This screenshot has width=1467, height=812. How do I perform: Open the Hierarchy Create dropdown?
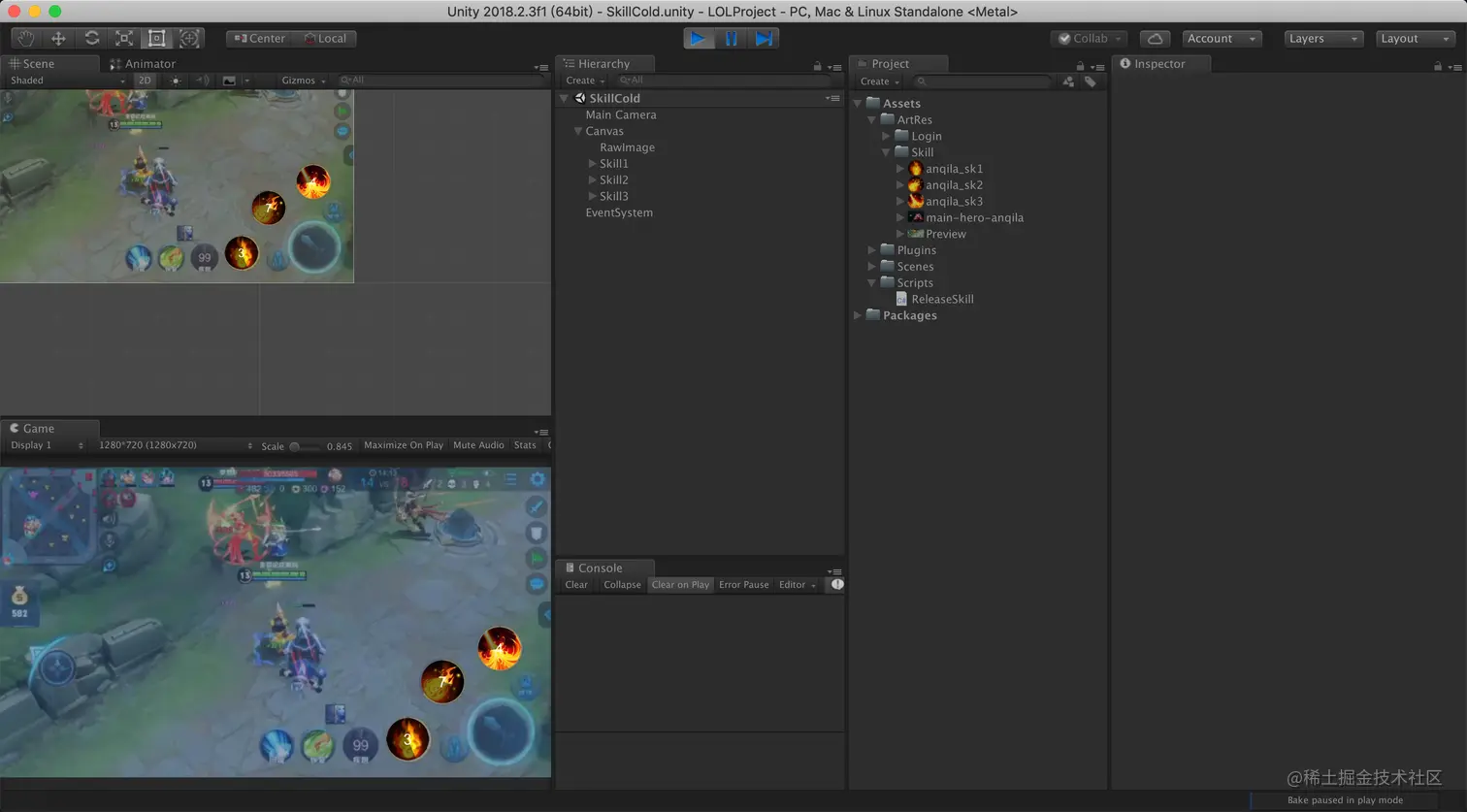pyautogui.click(x=585, y=81)
